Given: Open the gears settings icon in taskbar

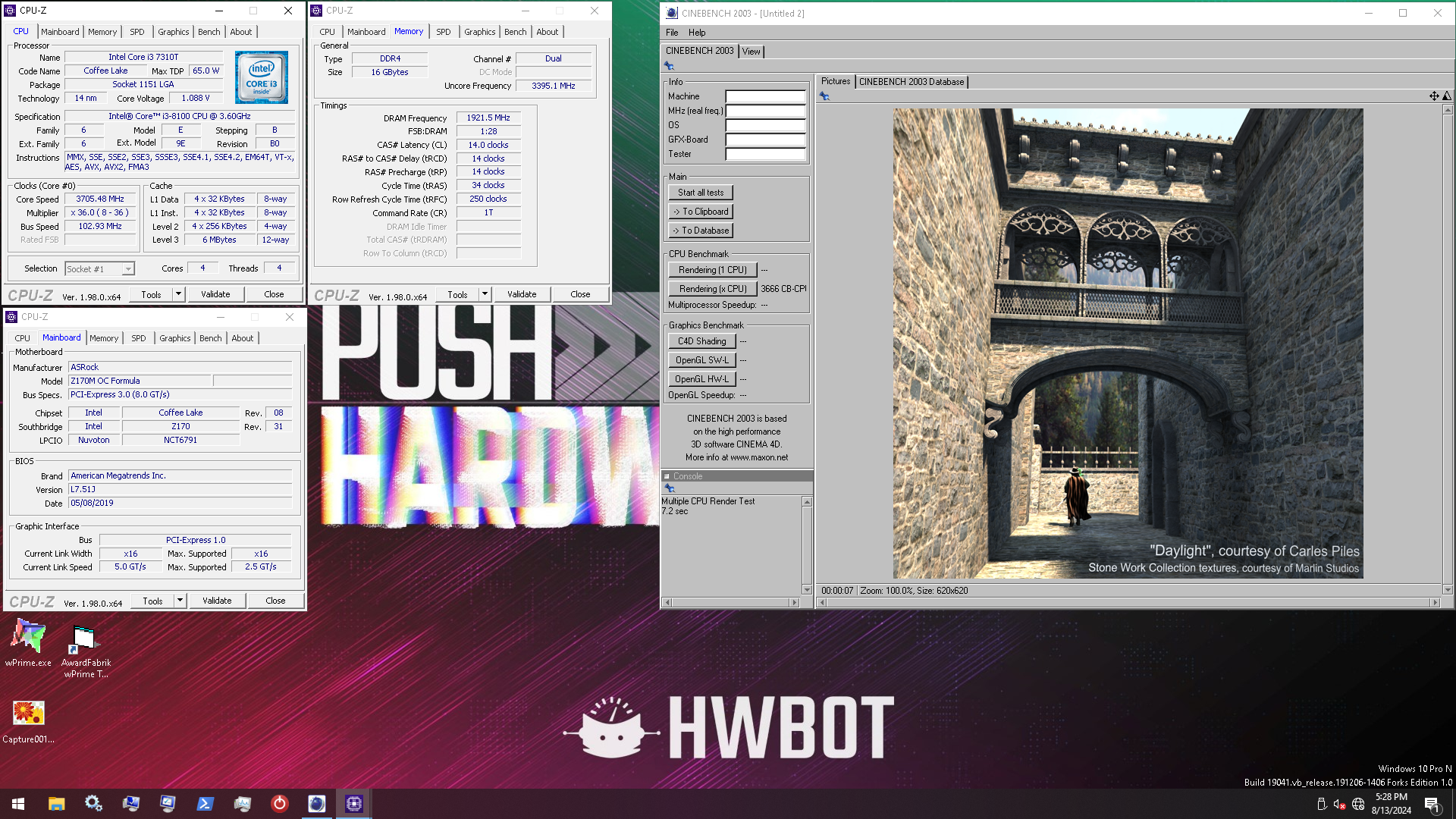Looking at the screenshot, I should coord(93,804).
